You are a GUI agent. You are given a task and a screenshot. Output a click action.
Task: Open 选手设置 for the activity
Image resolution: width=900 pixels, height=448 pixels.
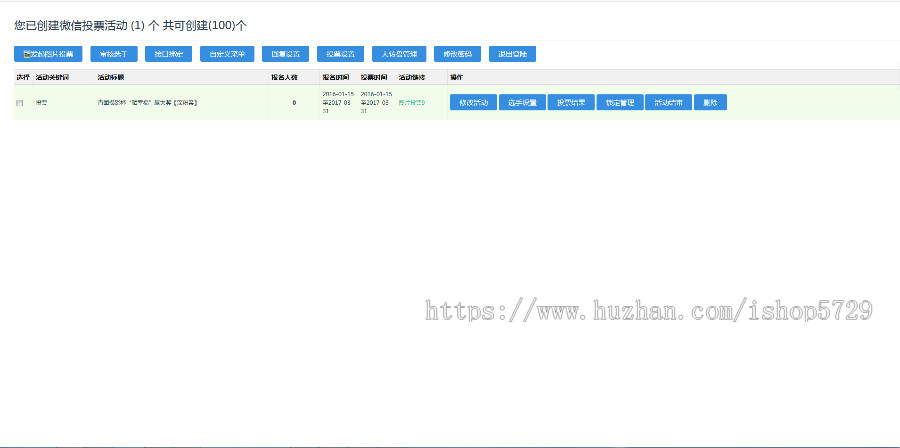pyautogui.click(x=522, y=103)
